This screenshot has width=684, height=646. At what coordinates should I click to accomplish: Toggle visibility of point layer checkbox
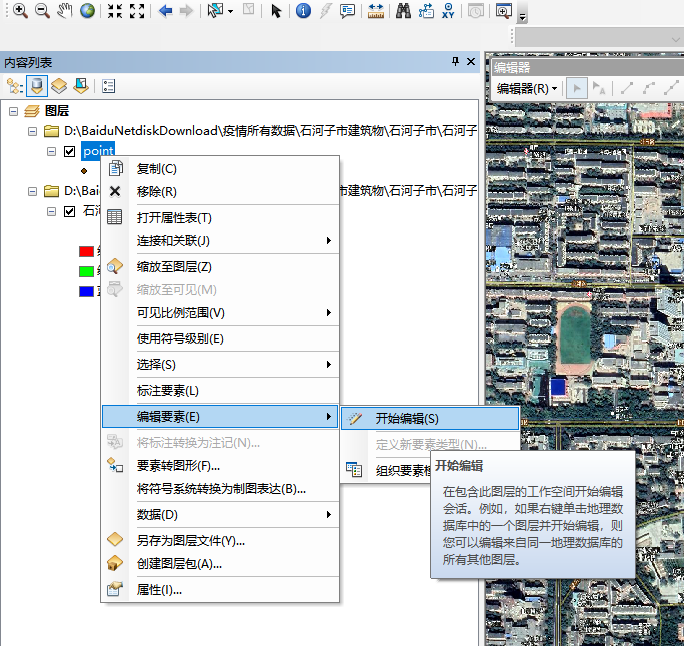click(69, 151)
